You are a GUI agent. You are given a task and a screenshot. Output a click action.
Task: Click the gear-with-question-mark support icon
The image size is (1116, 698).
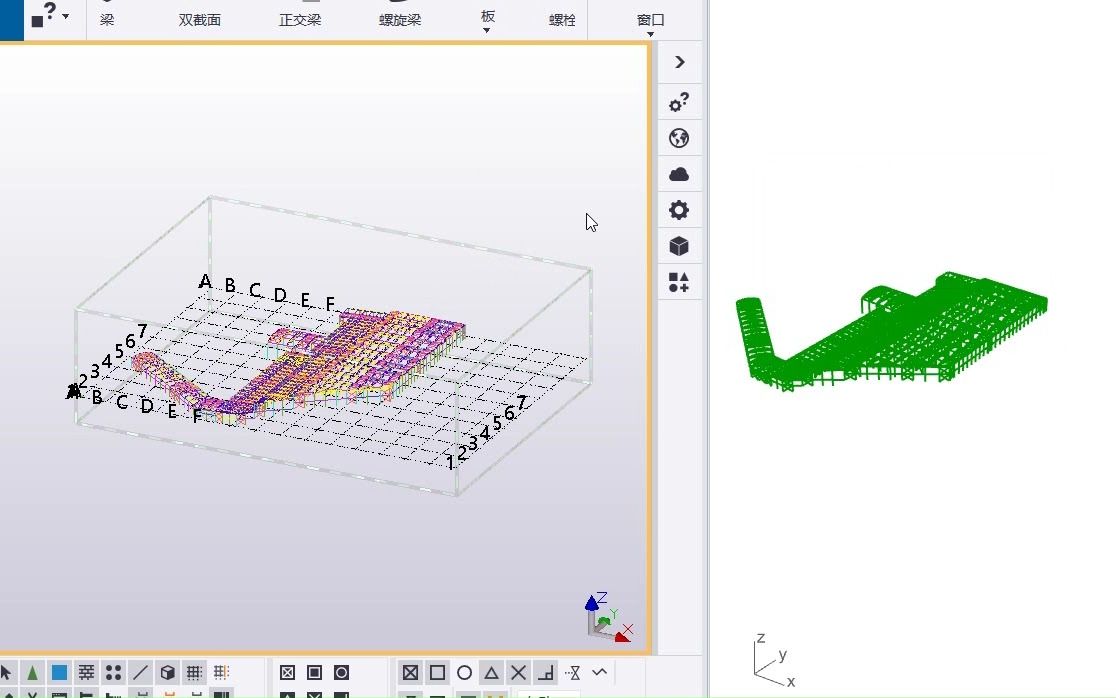coord(680,102)
